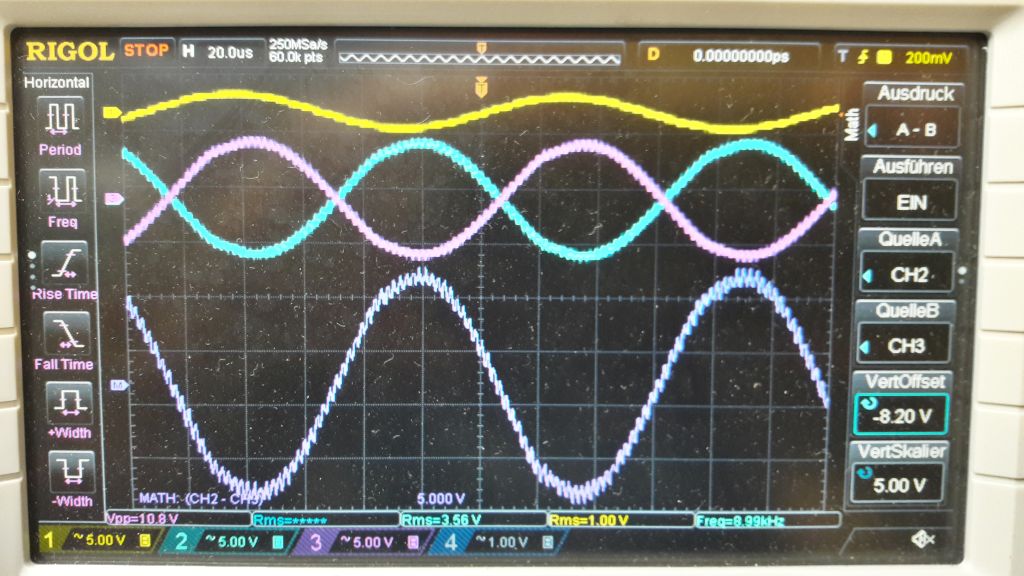Image resolution: width=1024 pixels, height=576 pixels.
Task: Click the 200mV trigger level readout
Action: point(928,58)
